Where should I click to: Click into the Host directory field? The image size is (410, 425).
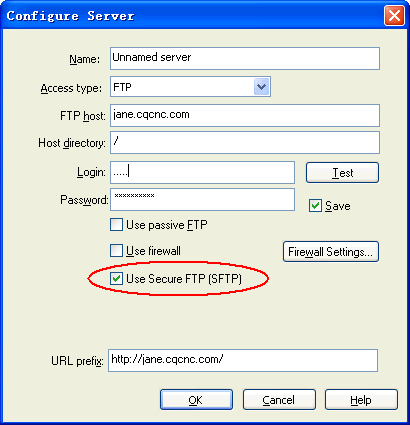coord(245,142)
